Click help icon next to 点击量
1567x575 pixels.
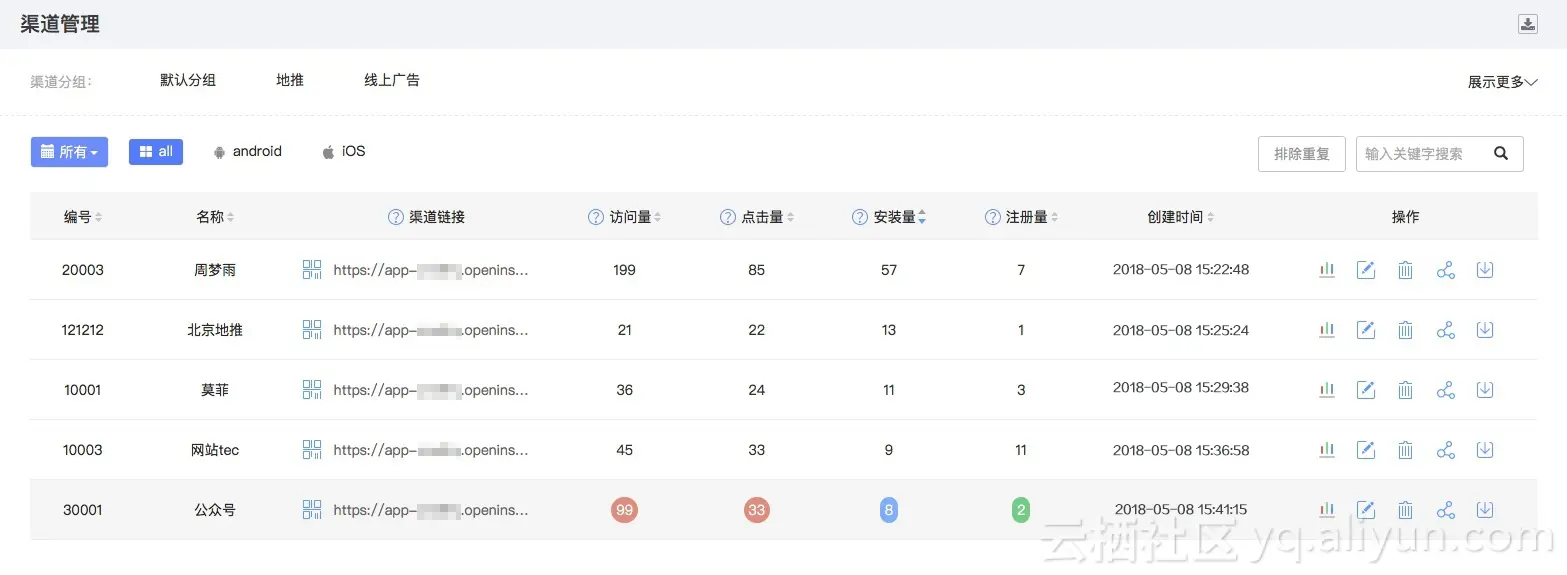point(728,217)
